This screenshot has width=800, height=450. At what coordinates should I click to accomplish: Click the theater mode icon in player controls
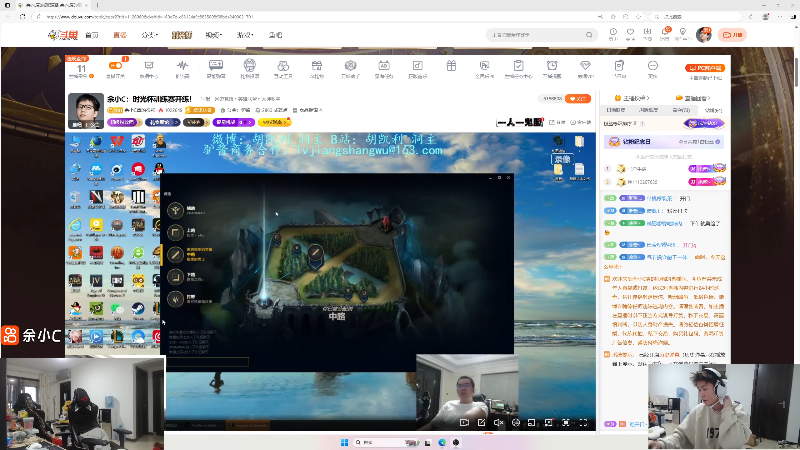566,422
